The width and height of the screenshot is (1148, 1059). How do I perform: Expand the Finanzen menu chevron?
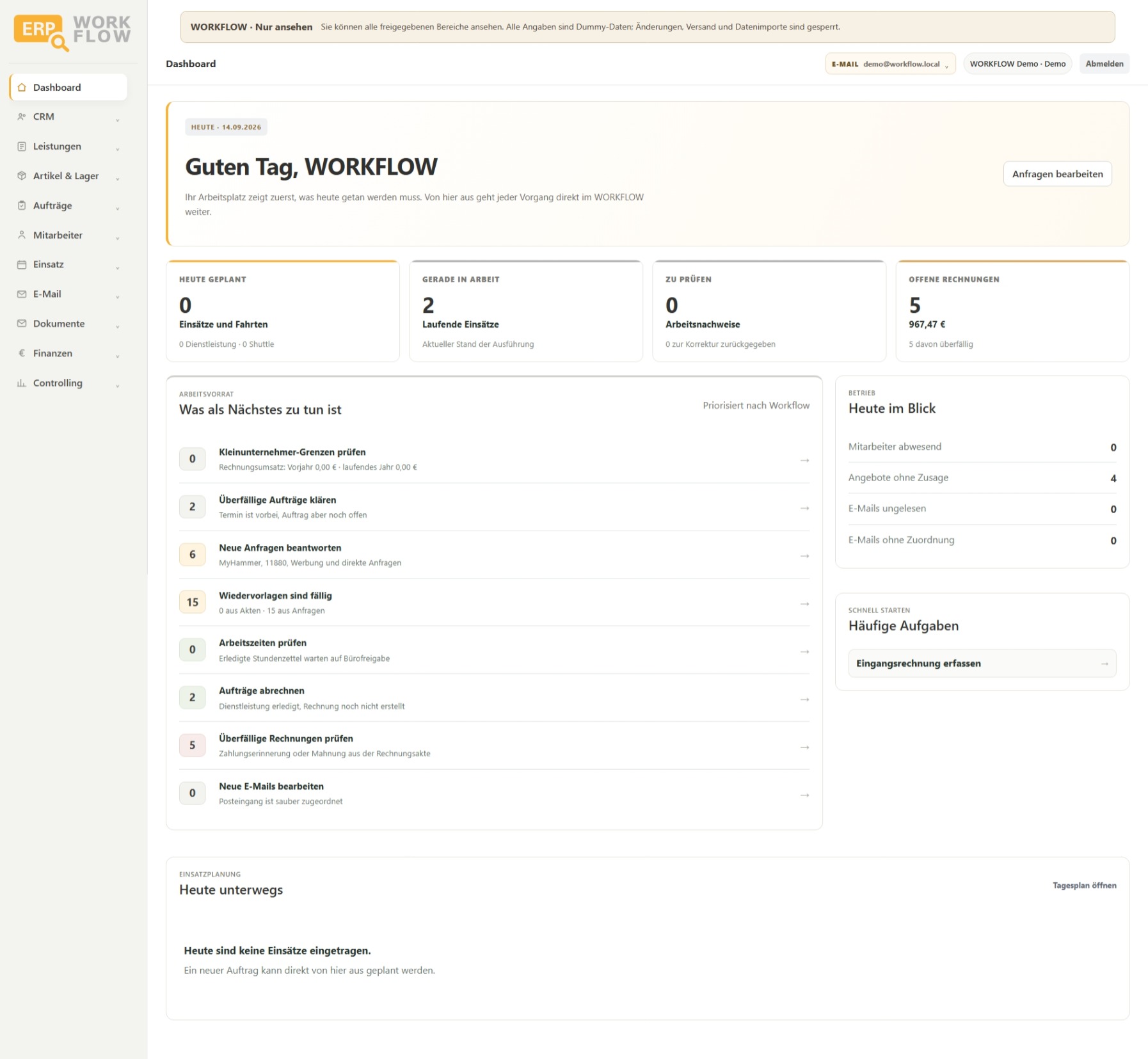tap(118, 356)
